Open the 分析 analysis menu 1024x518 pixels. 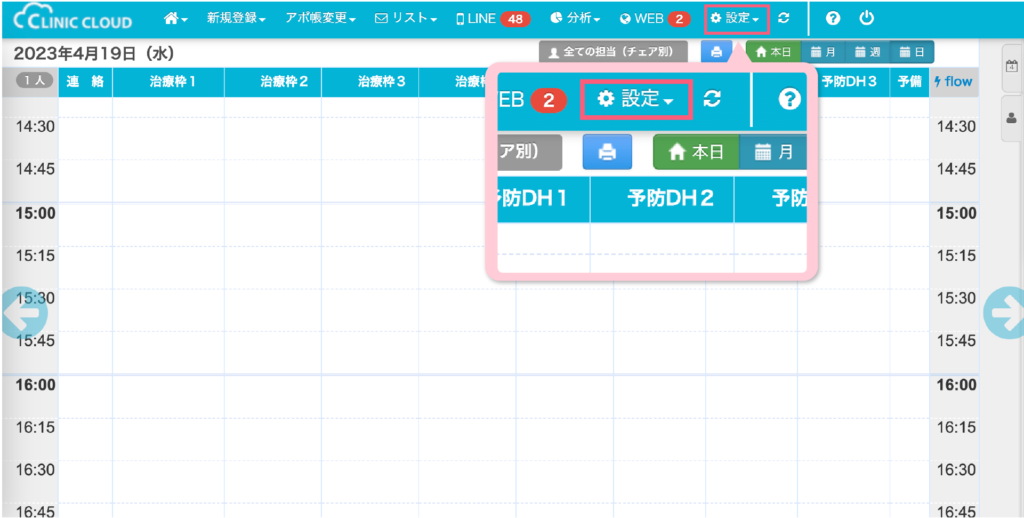pyautogui.click(x=575, y=19)
